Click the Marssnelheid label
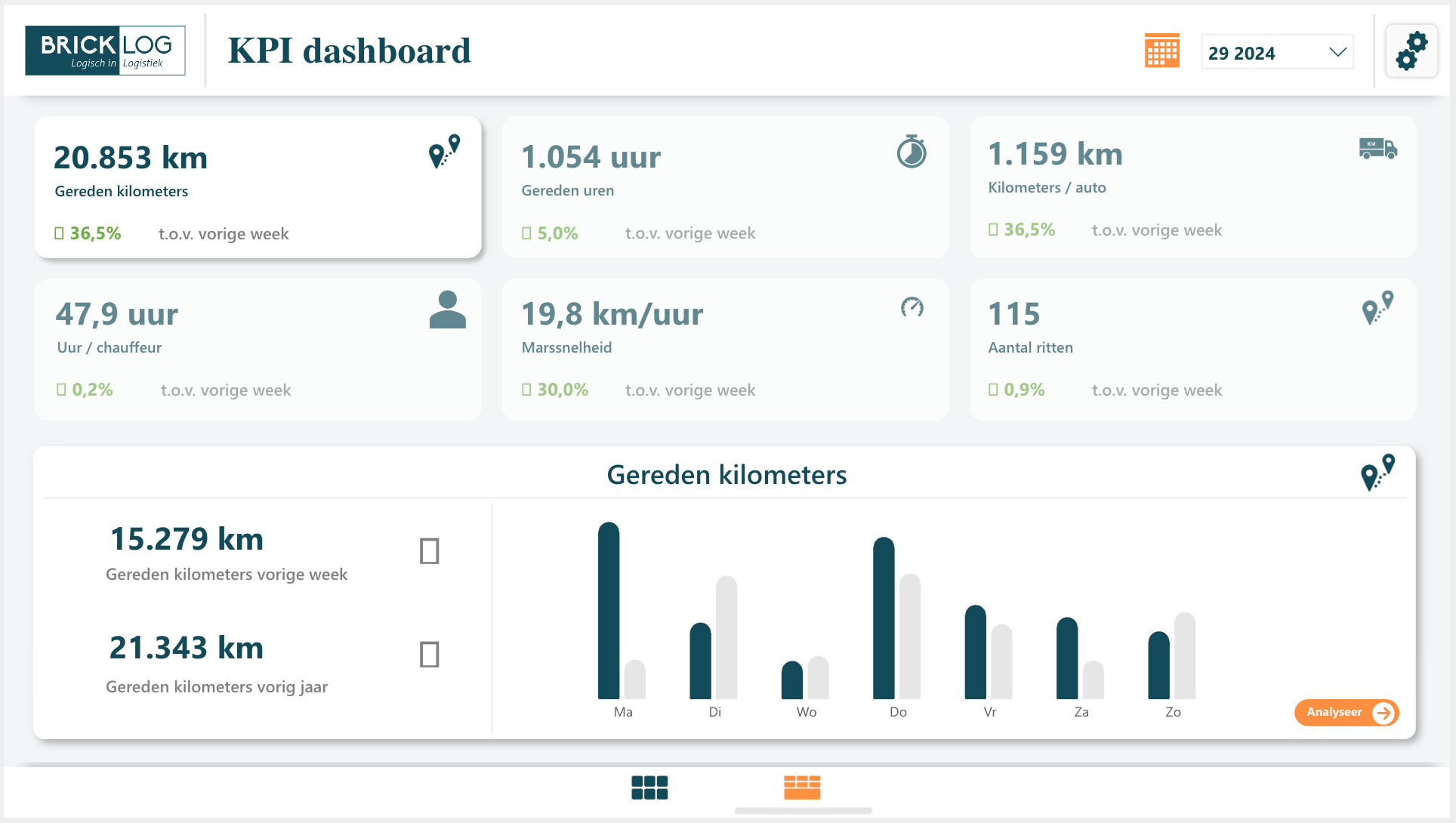The width and height of the screenshot is (1456, 823). pyautogui.click(x=566, y=347)
